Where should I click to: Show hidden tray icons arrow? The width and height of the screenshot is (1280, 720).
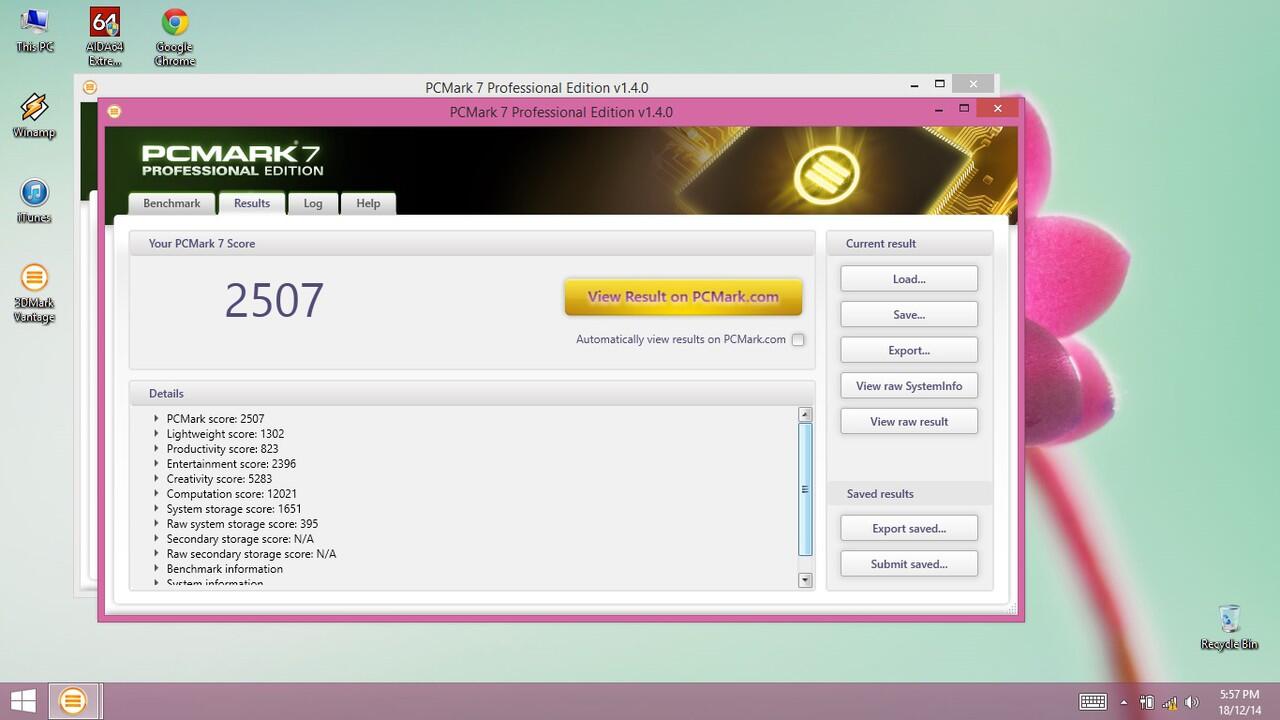(x=1123, y=702)
